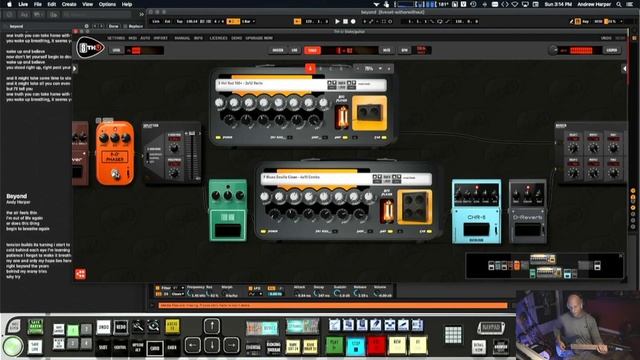Click the red record pad on controller
The width and height of the screenshot is (640, 360).
click(376, 345)
